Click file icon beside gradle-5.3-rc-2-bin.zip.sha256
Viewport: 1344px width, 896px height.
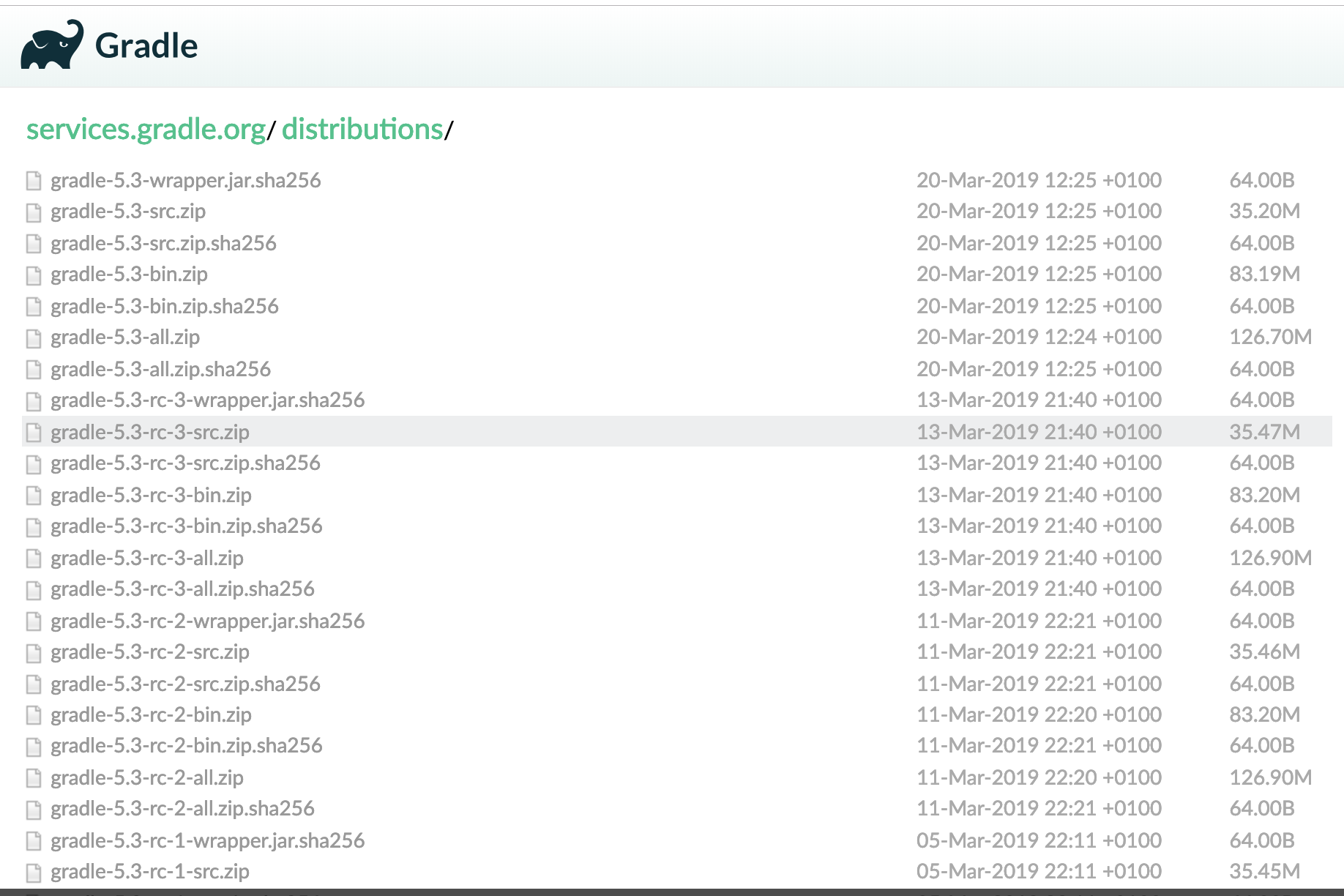point(34,747)
